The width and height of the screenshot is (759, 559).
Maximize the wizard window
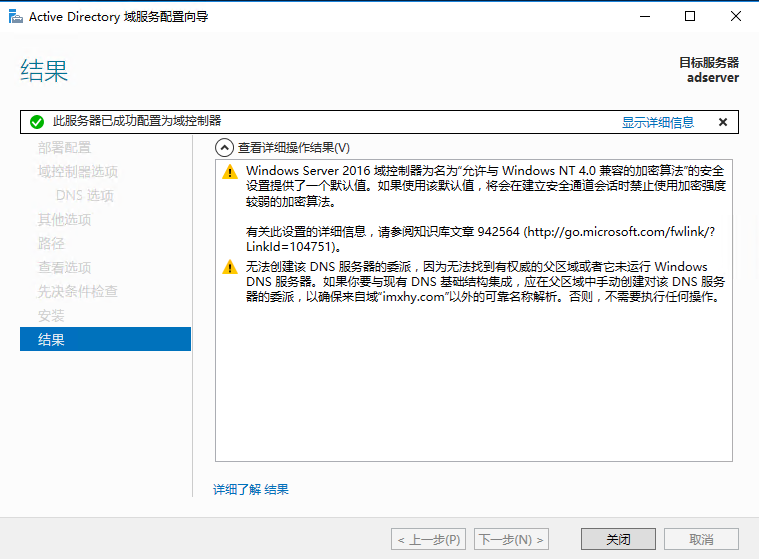(690, 17)
